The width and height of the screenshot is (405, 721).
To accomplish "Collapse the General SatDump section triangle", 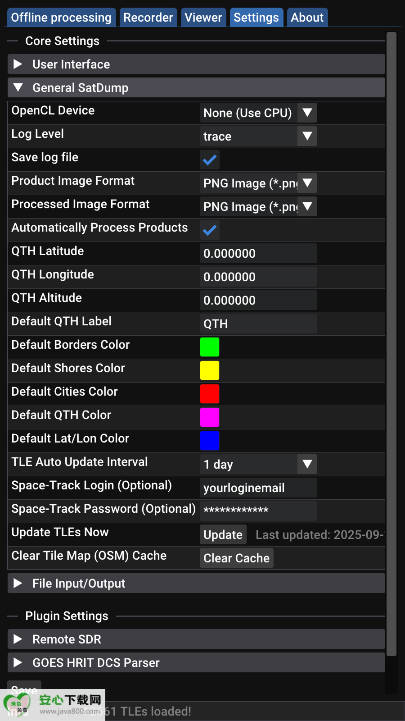I will tap(18, 87).
